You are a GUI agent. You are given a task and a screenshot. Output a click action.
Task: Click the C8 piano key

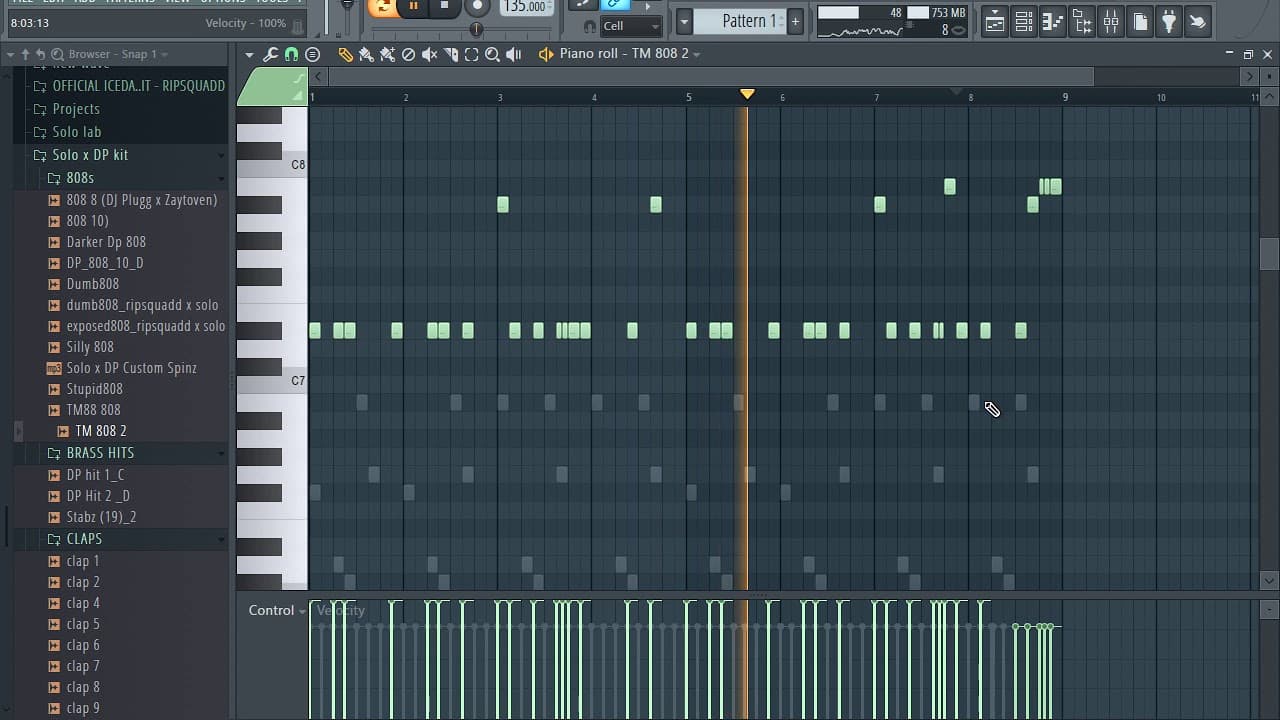(x=272, y=165)
